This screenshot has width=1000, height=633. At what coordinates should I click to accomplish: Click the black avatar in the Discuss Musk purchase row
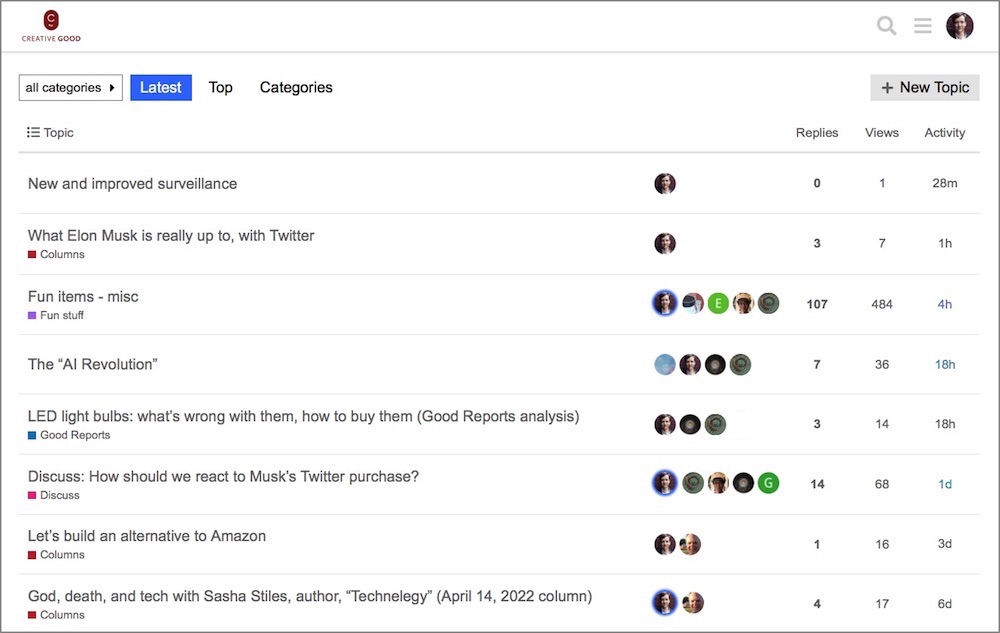743,483
